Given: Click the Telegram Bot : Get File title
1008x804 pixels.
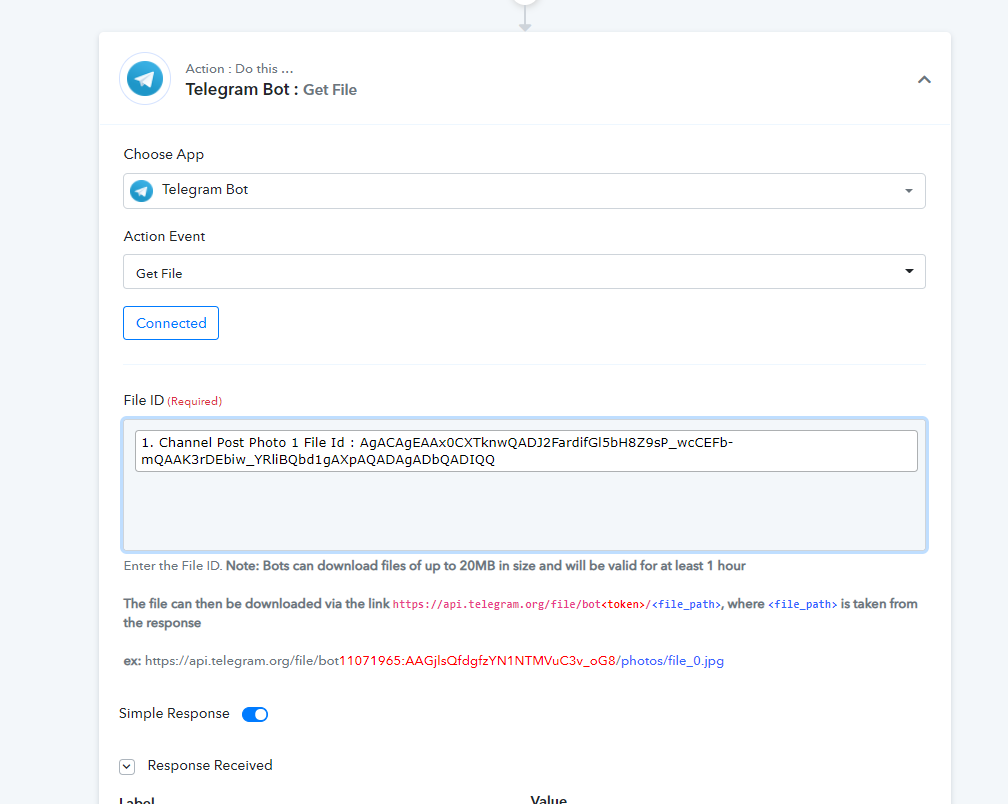Looking at the screenshot, I should tap(271, 89).
